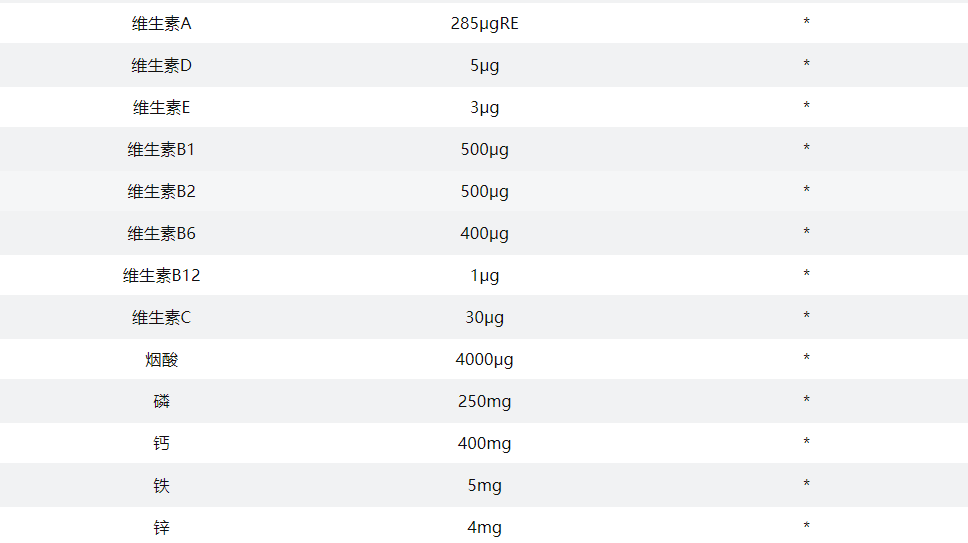The image size is (968, 543).
Task: Select the 250mg value
Action: pos(484,401)
